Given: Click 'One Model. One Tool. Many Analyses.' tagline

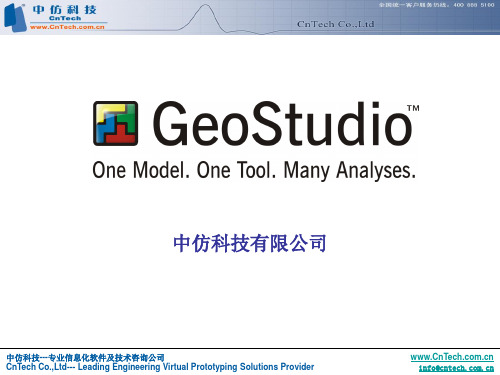Looking at the screenshot, I should coord(254,170).
